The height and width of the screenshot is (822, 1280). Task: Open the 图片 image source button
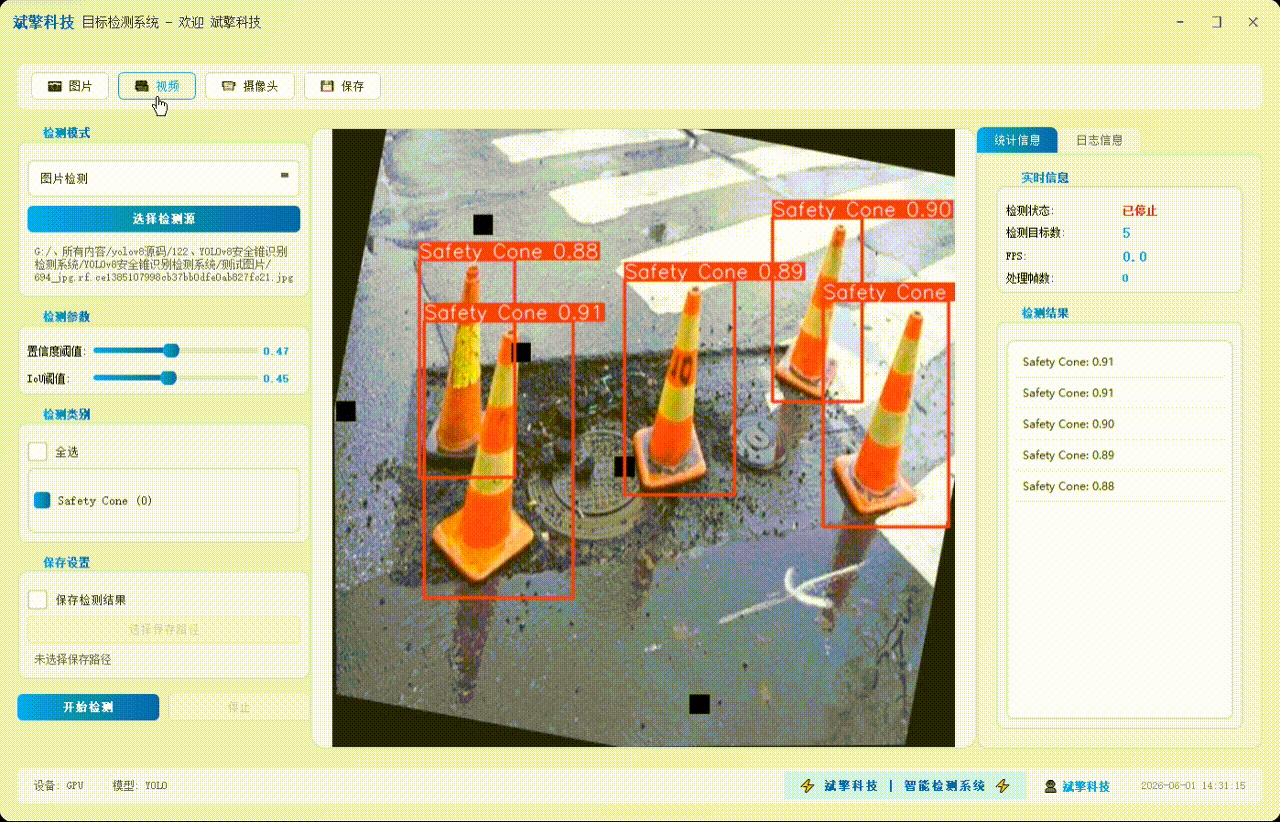coord(69,86)
